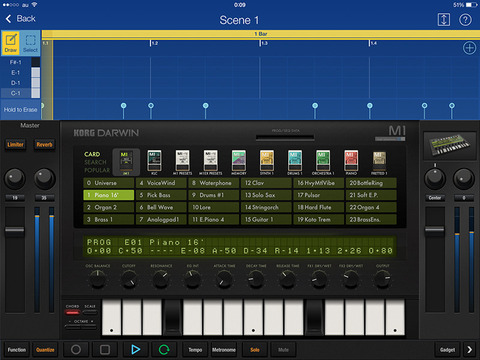Click the OUTPUT knob
The image size is (480, 360).
(x=382, y=279)
